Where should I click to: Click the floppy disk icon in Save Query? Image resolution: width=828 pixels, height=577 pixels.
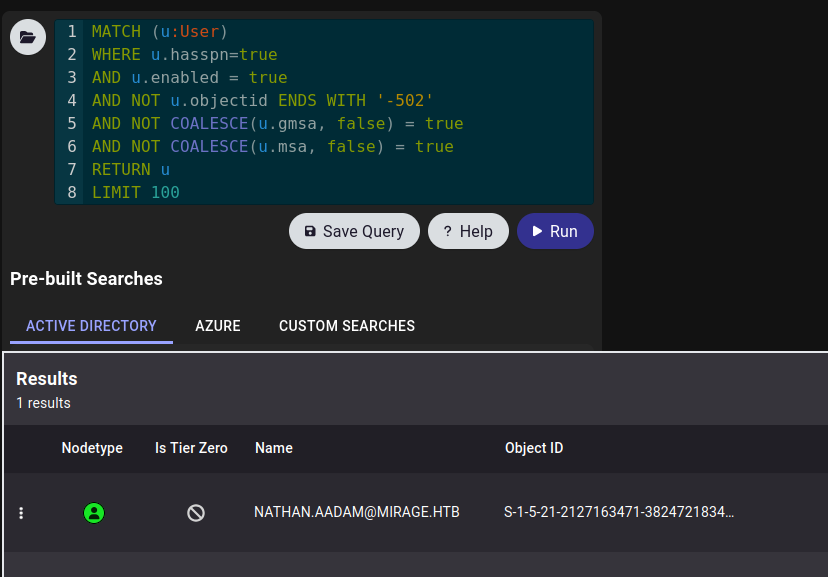(310, 231)
